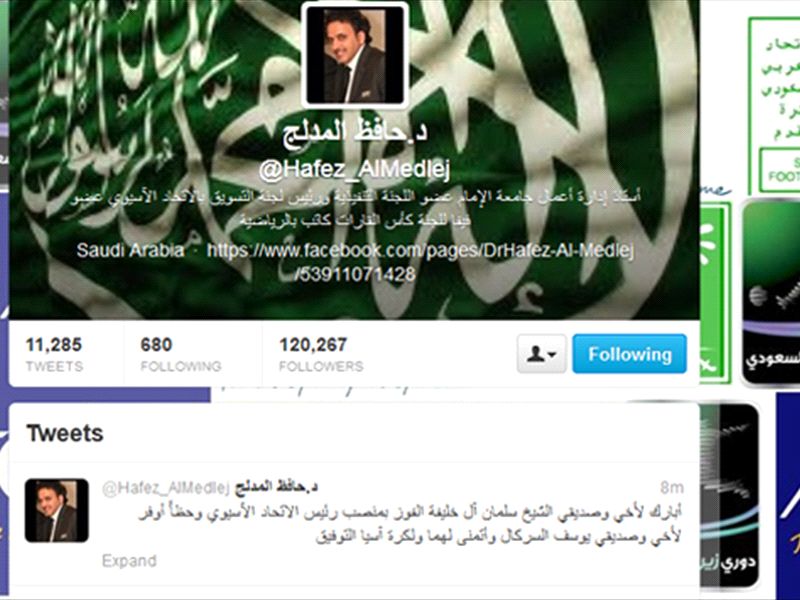Show the 120,267 Followers list

(321, 354)
